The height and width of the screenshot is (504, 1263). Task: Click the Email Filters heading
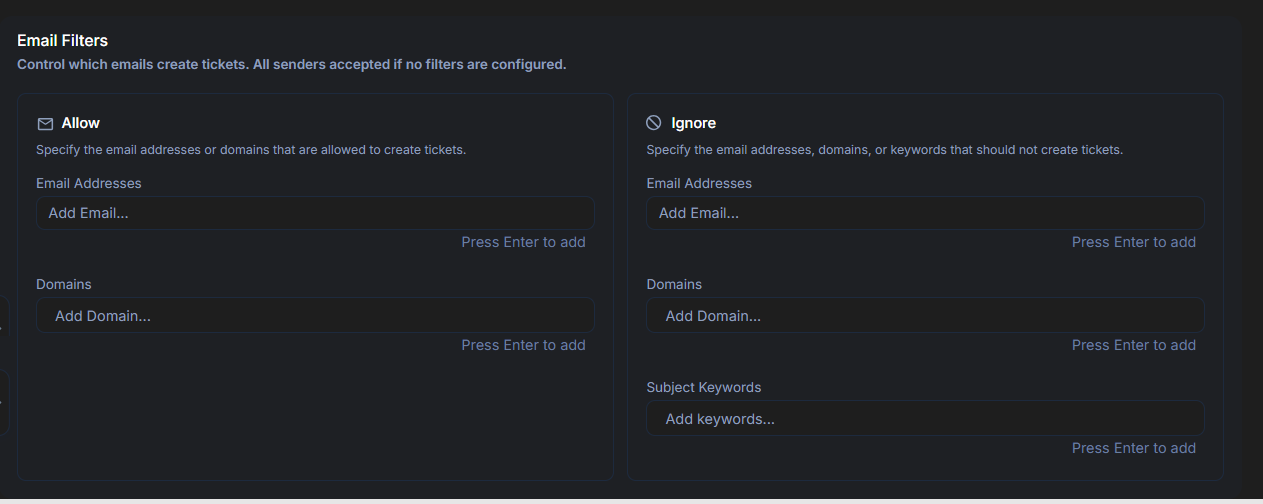click(62, 41)
